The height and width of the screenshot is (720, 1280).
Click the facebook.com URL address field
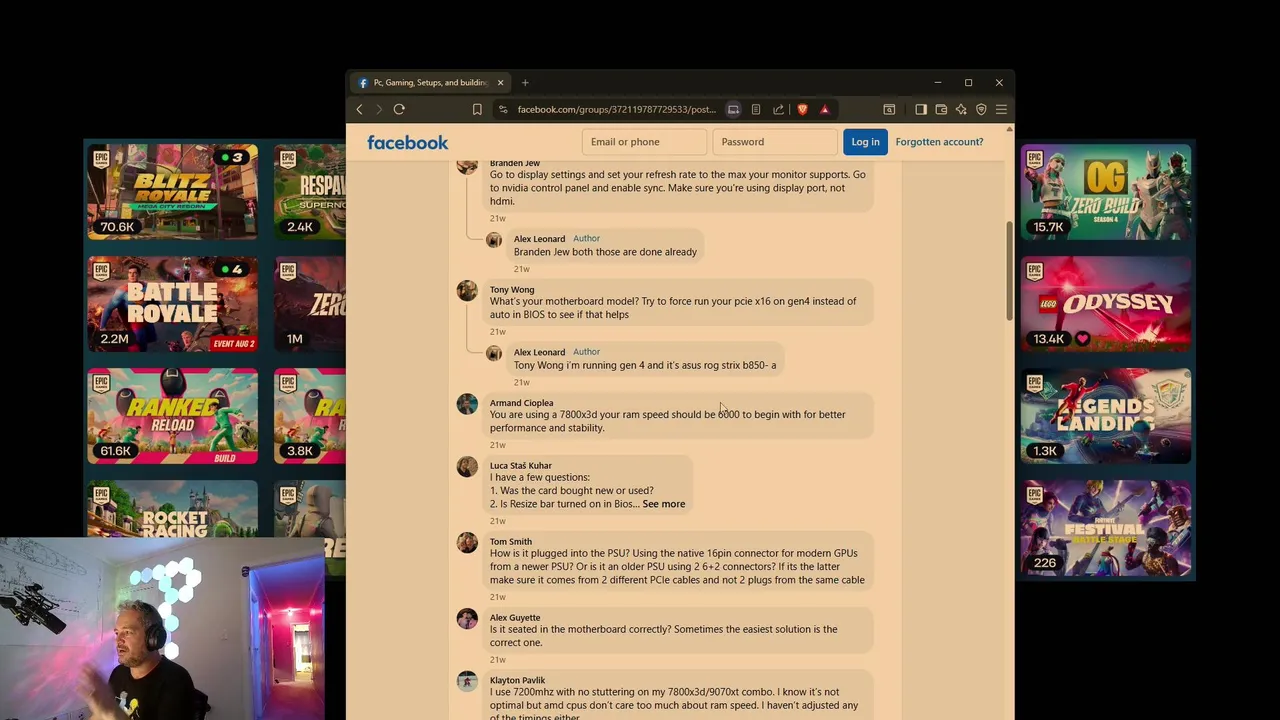click(616, 109)
